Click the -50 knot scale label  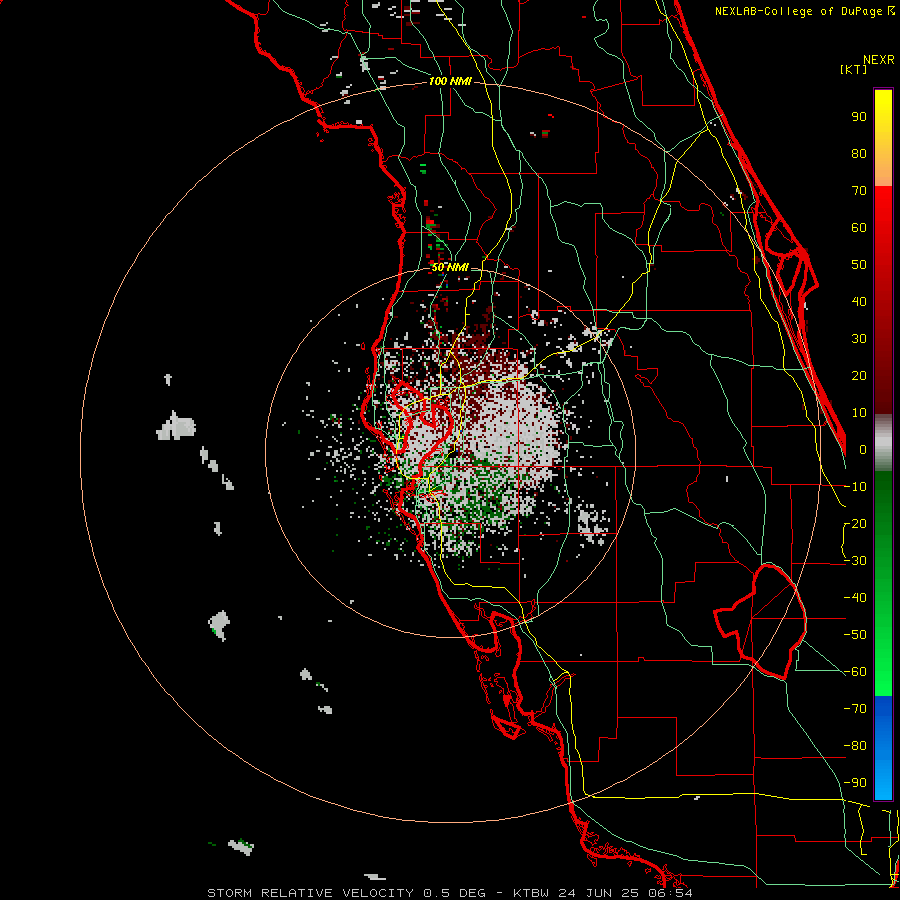tap(855, 635)
